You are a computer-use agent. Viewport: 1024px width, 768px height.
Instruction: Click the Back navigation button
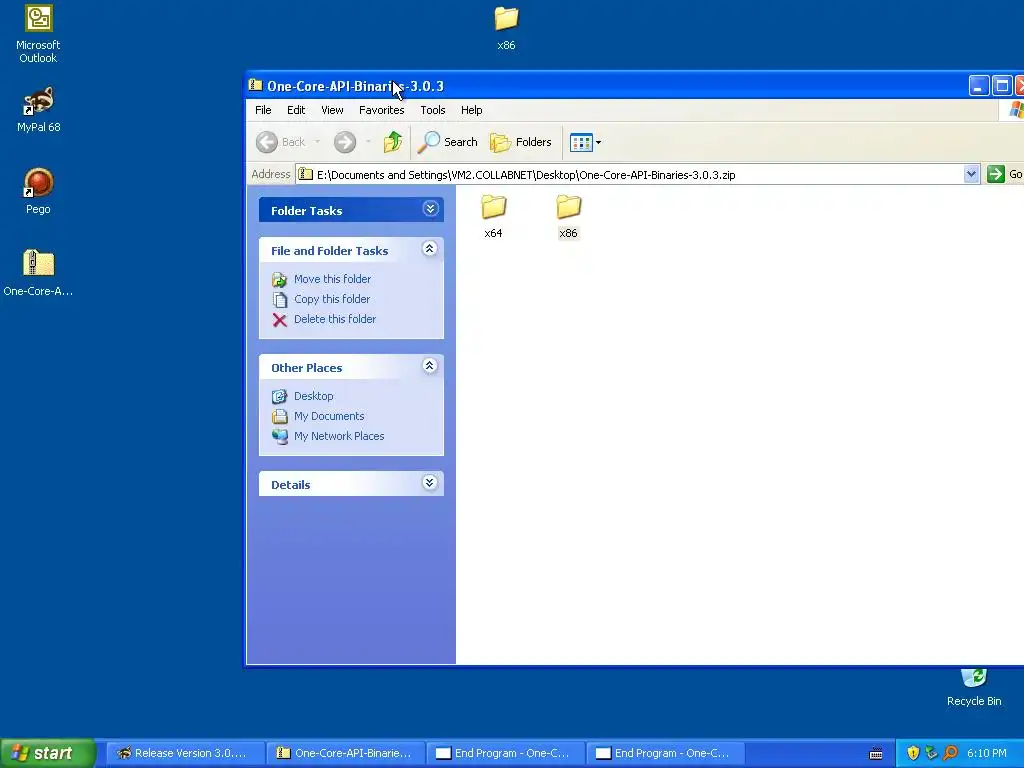tap(281, 142)
